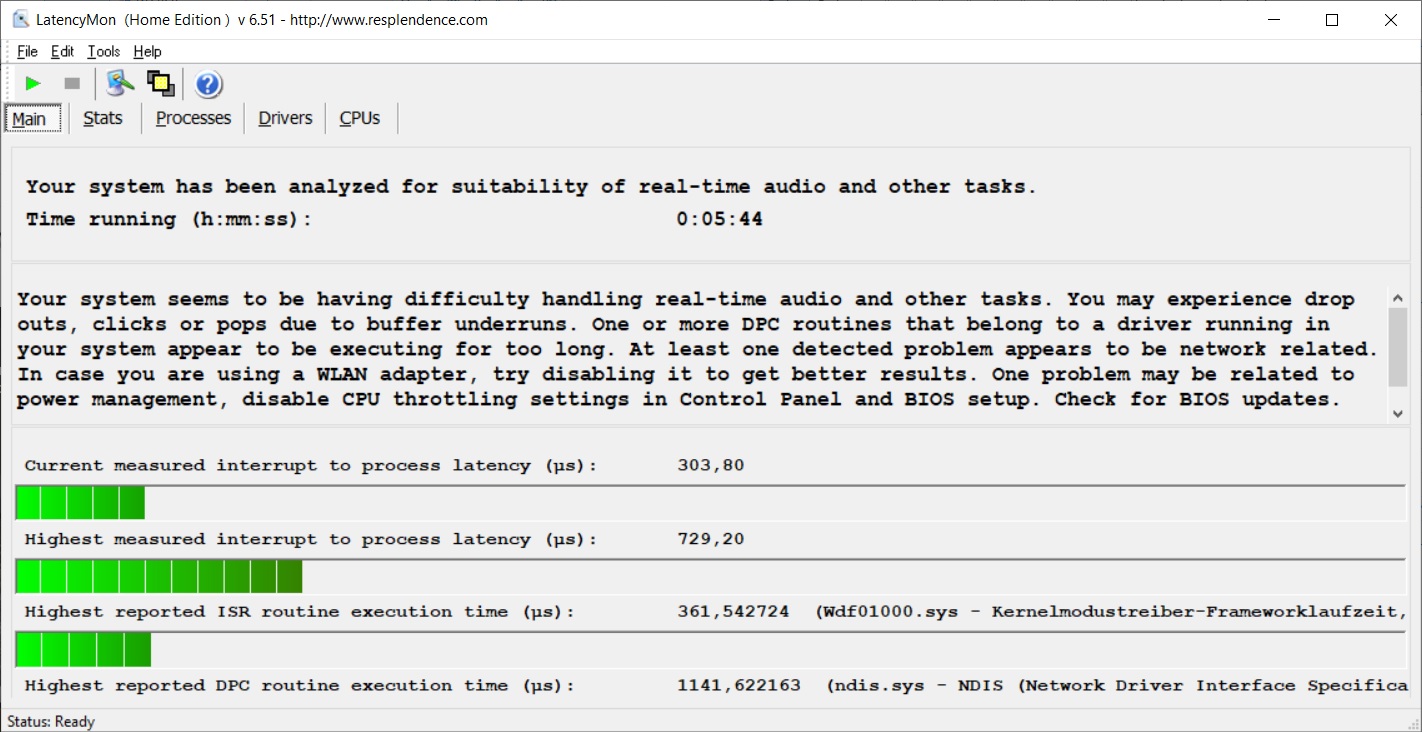
Task: Click the highest interrupt to process latency bar
Action: coord(159,577)
